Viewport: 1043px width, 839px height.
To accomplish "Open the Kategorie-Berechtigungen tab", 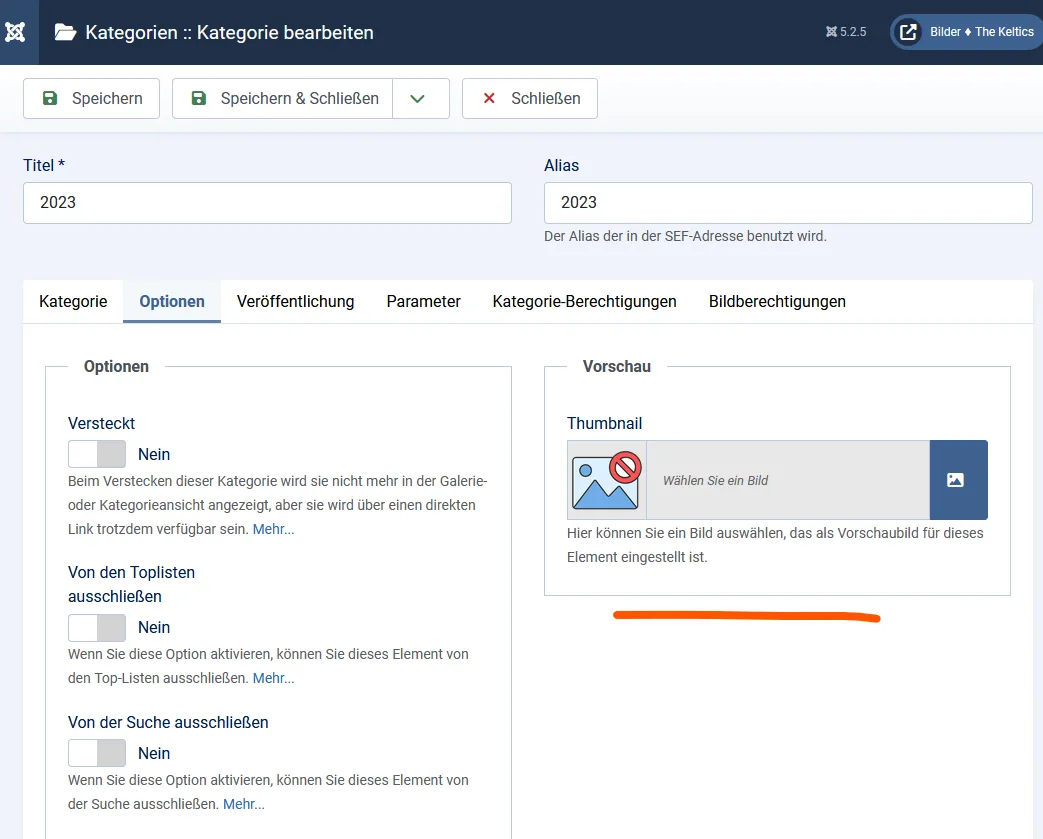I will (x=584, y=301).
